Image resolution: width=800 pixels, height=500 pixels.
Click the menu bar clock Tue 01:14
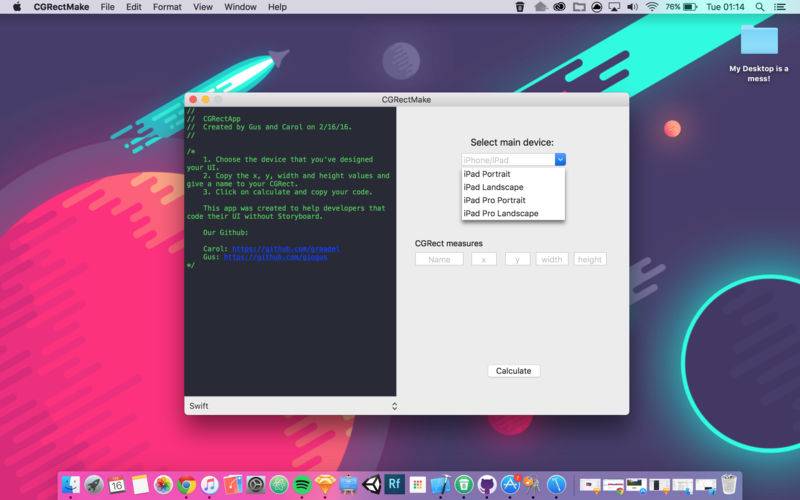point(725,7)
